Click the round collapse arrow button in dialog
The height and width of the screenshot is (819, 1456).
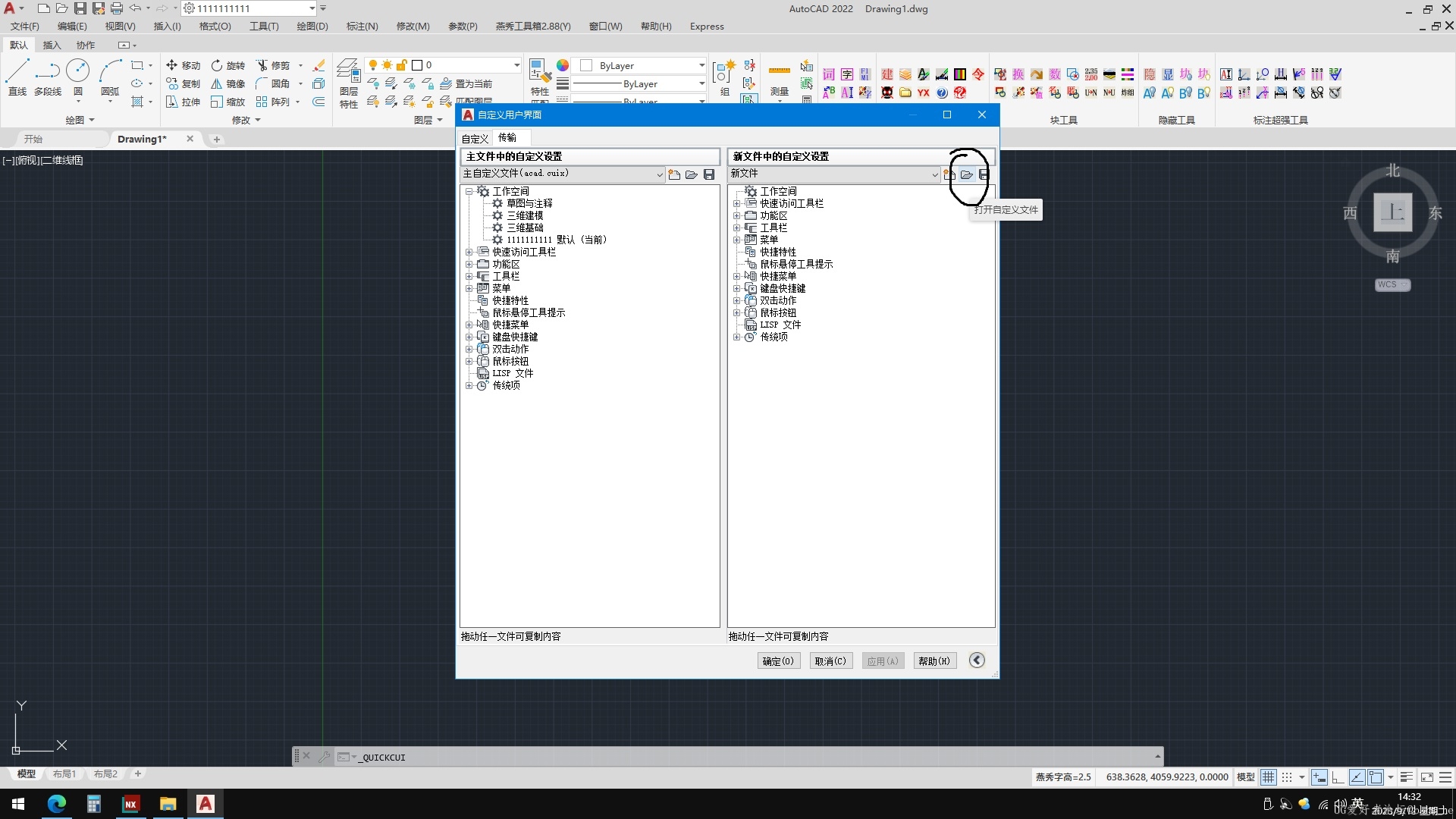click(977, 661)
